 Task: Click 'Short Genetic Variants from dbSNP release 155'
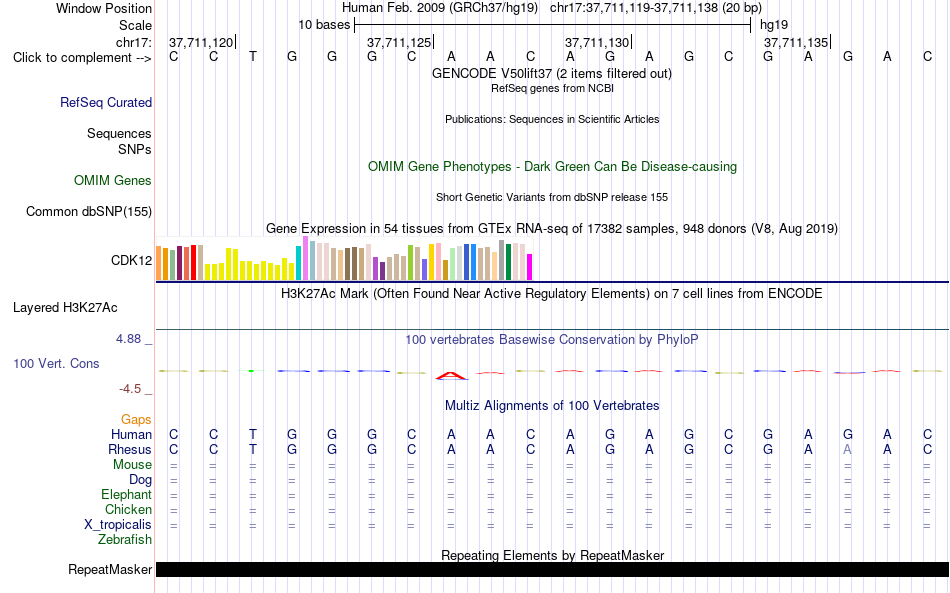pos(552,197)
